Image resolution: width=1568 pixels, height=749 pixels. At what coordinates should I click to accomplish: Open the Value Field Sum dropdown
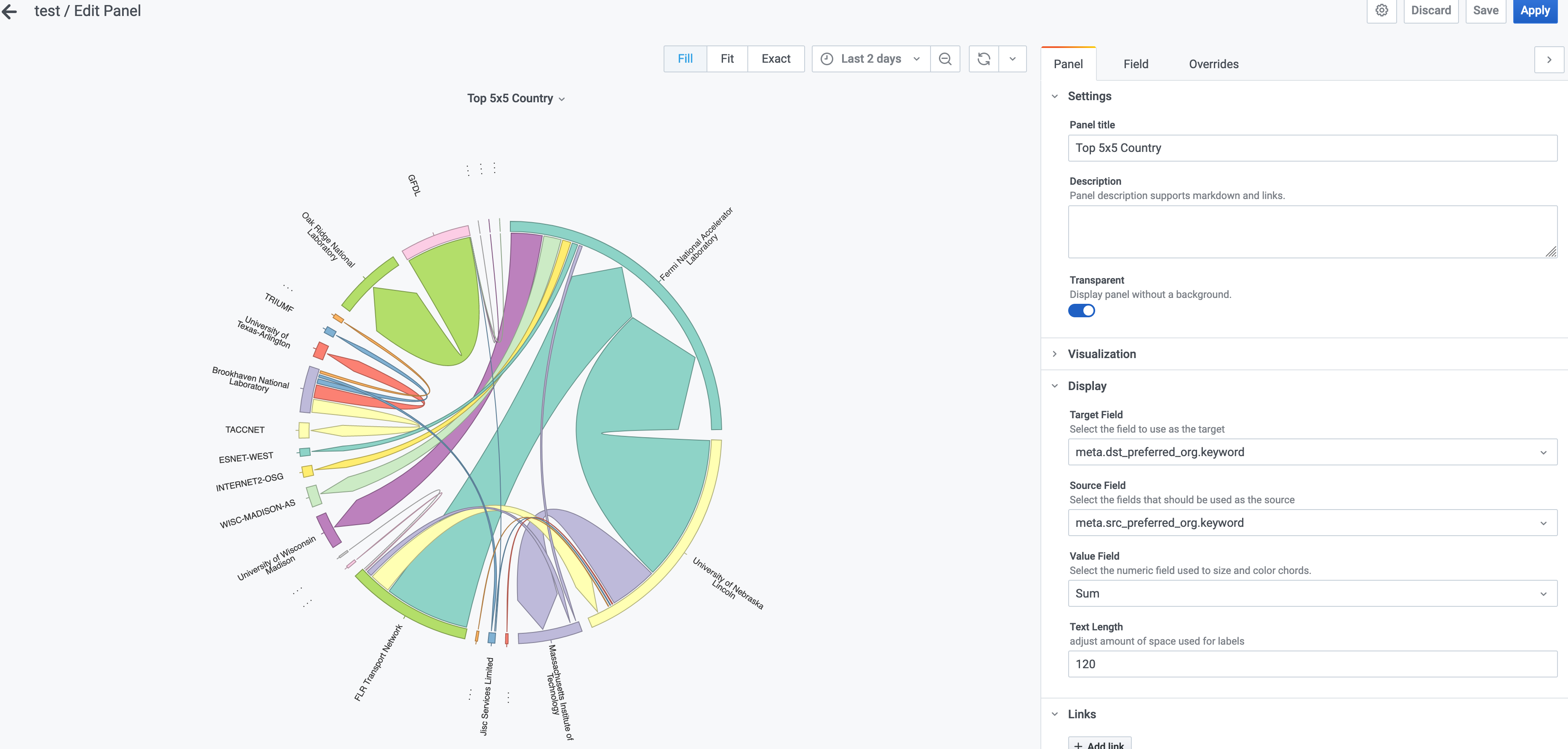(x=1312, y=593)
